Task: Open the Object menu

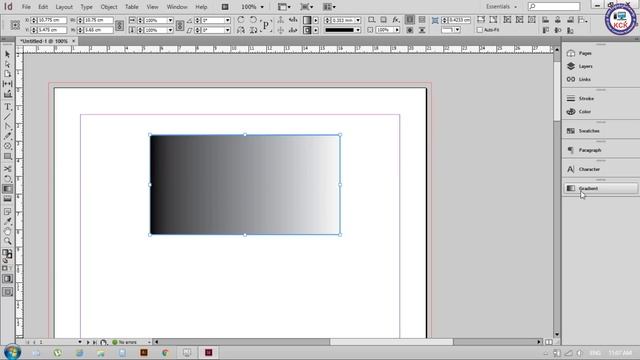Action: click(x=109, y=7)
